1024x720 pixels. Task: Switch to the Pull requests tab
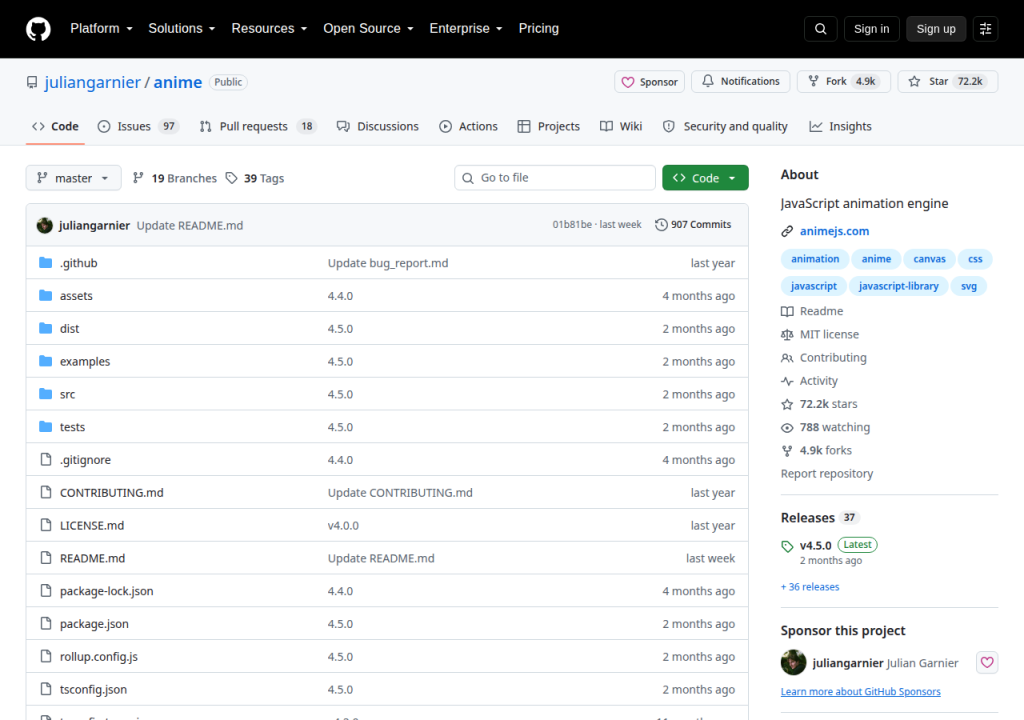point(258,127)
